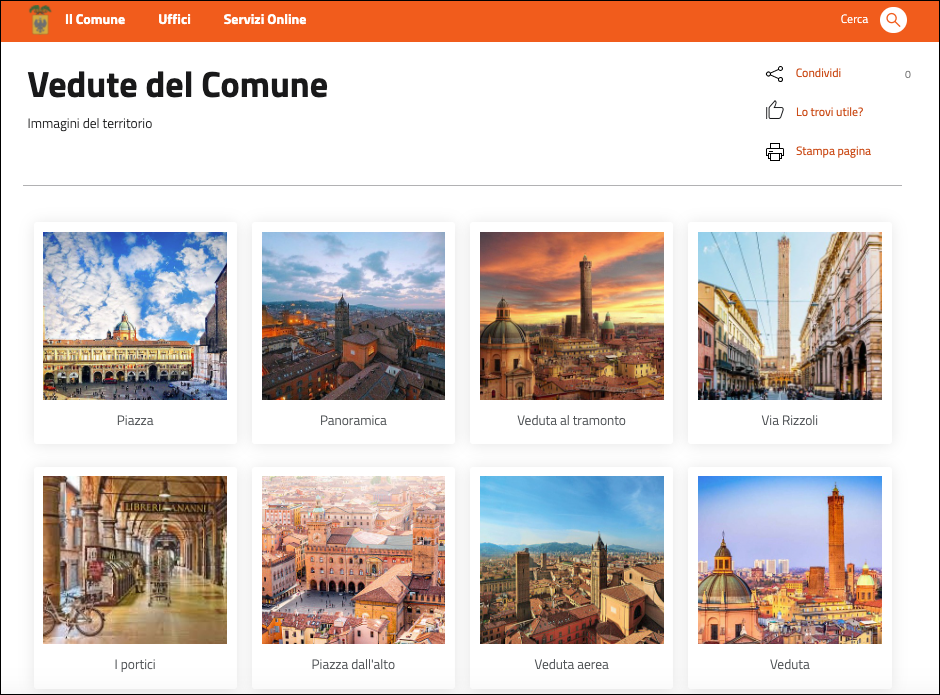Open the Piazza photo thumbnail
The width and height of the screenshot is (940, 695).
coord(135,316)
